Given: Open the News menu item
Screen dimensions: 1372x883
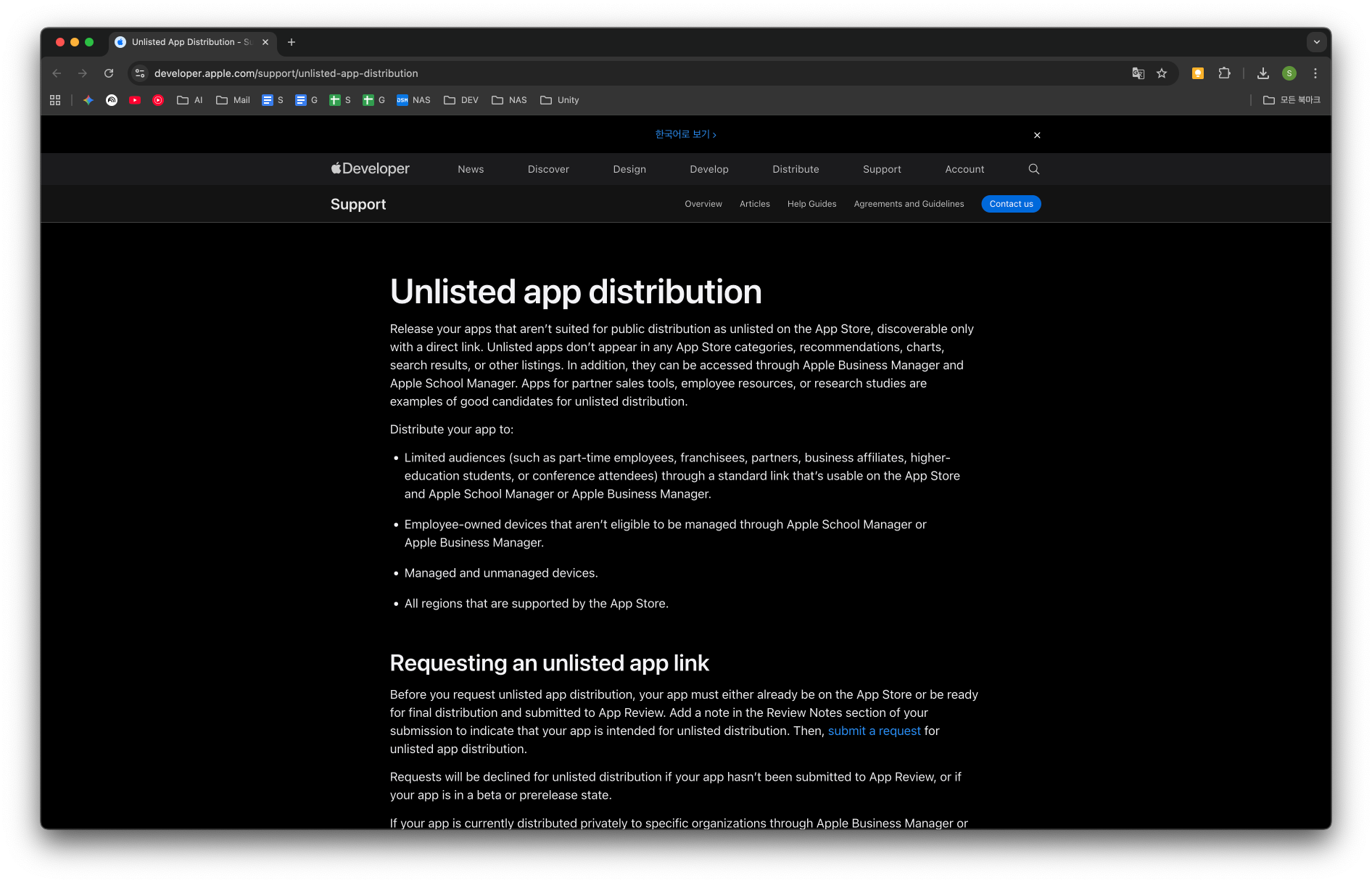Looking at the screenshot, I should (x=471, y=169).
